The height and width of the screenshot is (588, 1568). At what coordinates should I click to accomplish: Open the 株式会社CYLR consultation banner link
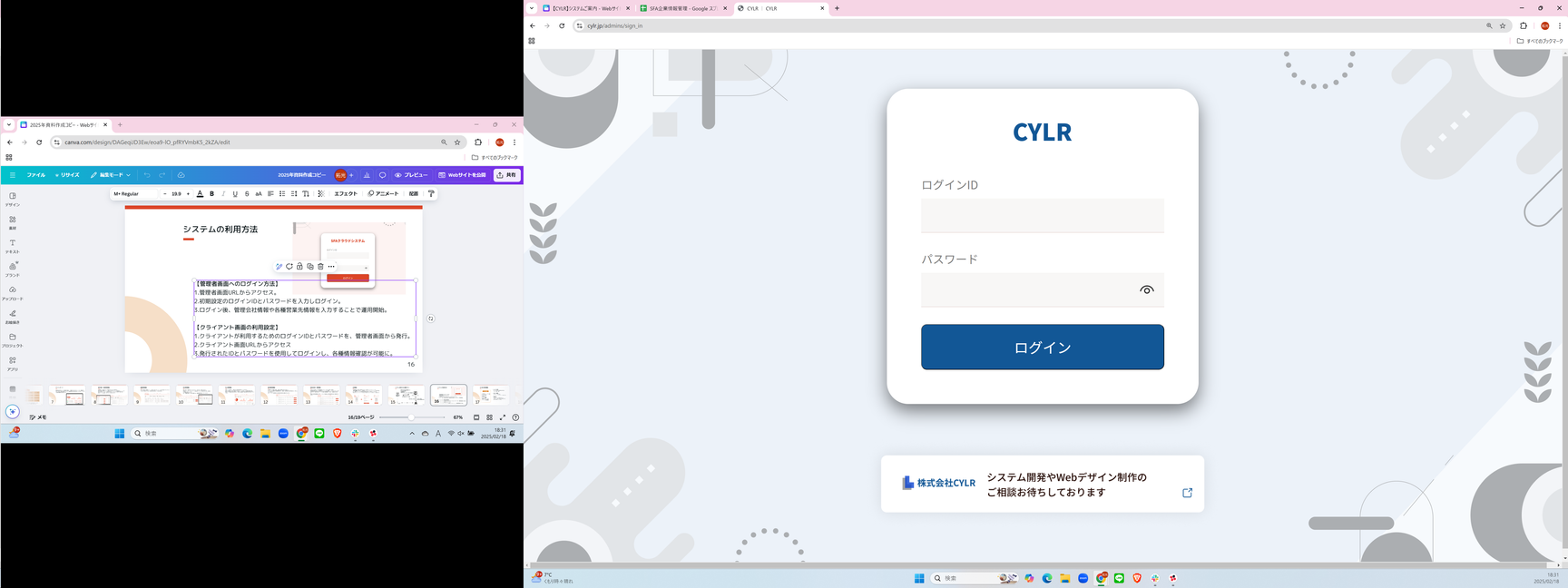1043,484
